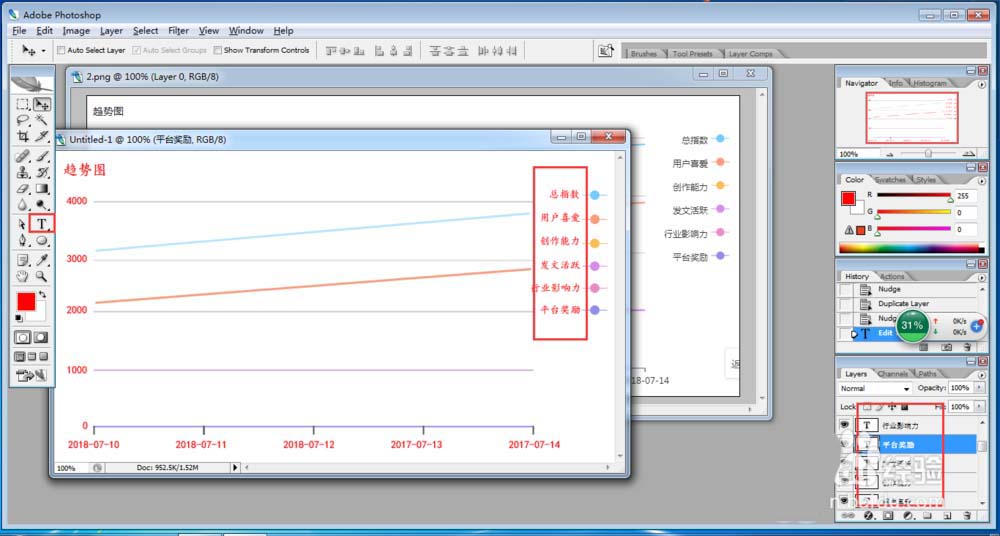This screenshot has width=1000, height=536.
Task: Select the Move tool in toolbox
Action: click(x=42, y=104)
